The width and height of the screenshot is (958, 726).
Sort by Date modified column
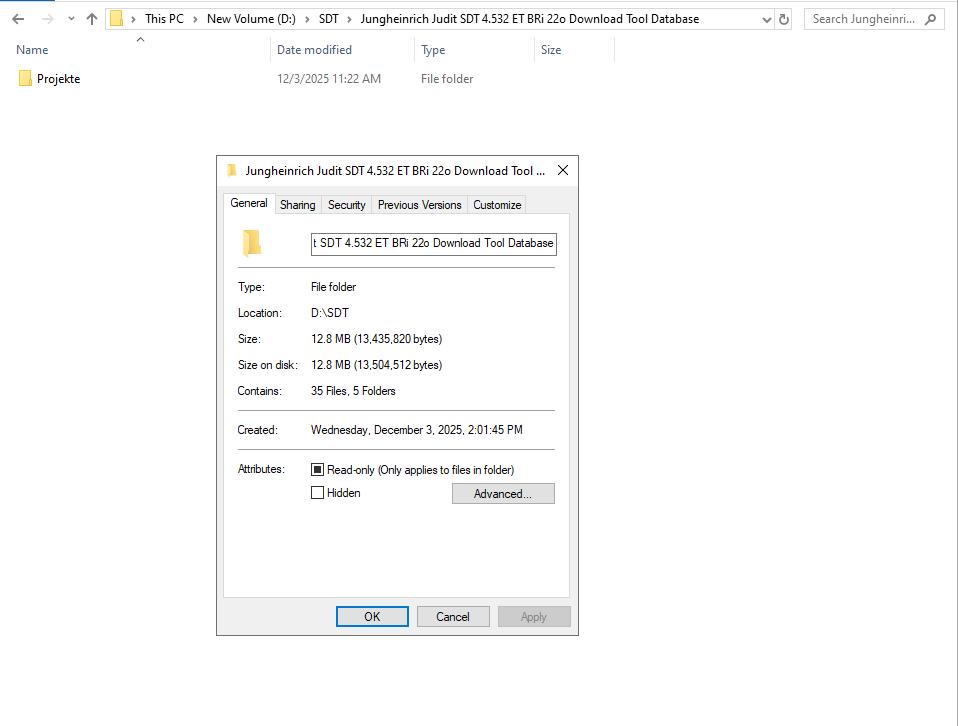[314, 50]
